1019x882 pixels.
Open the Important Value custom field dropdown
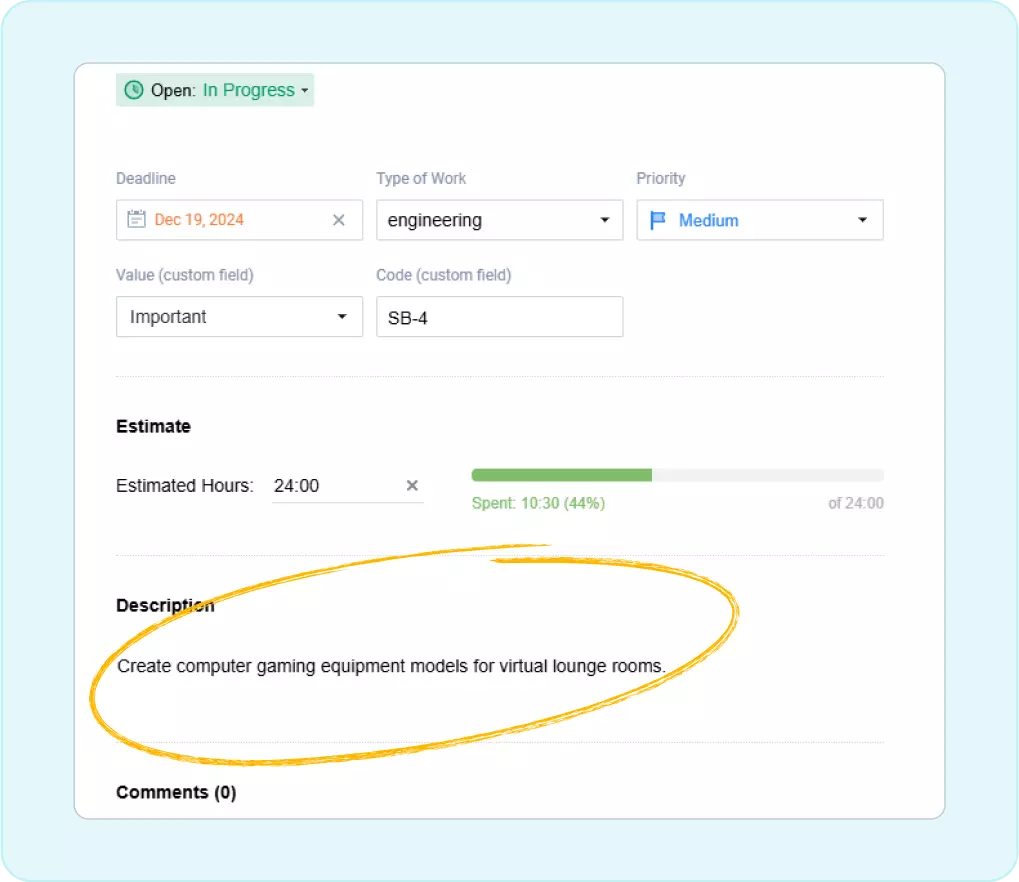tap(240, 316)
